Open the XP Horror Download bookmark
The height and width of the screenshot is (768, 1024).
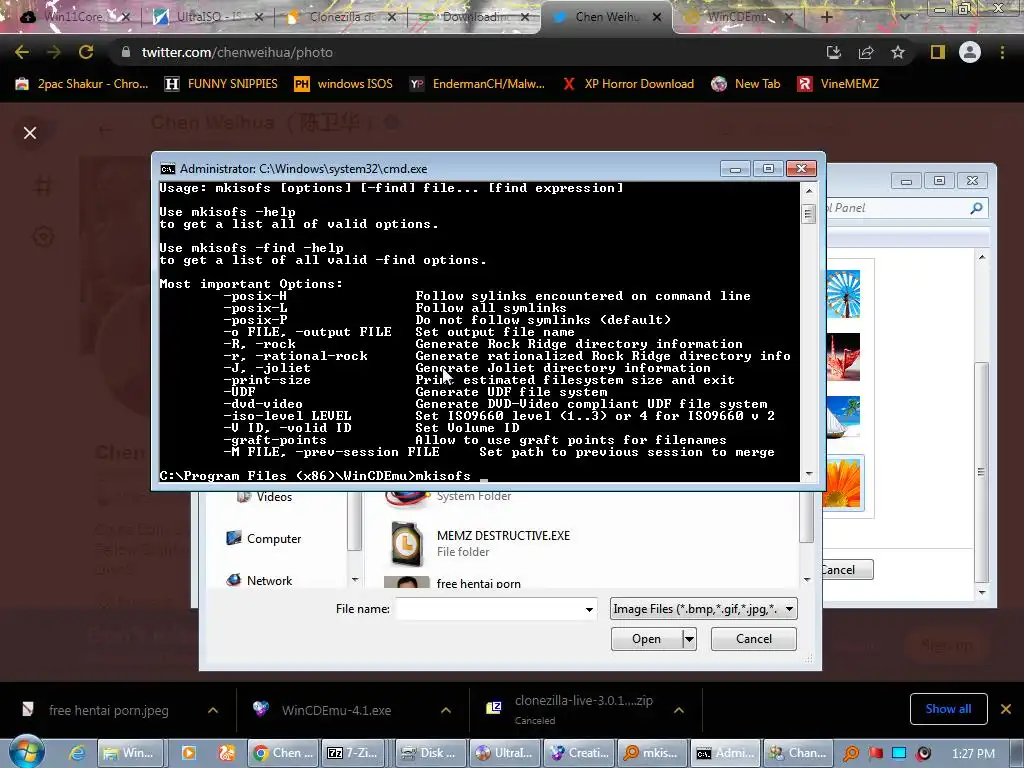[628, 84]
